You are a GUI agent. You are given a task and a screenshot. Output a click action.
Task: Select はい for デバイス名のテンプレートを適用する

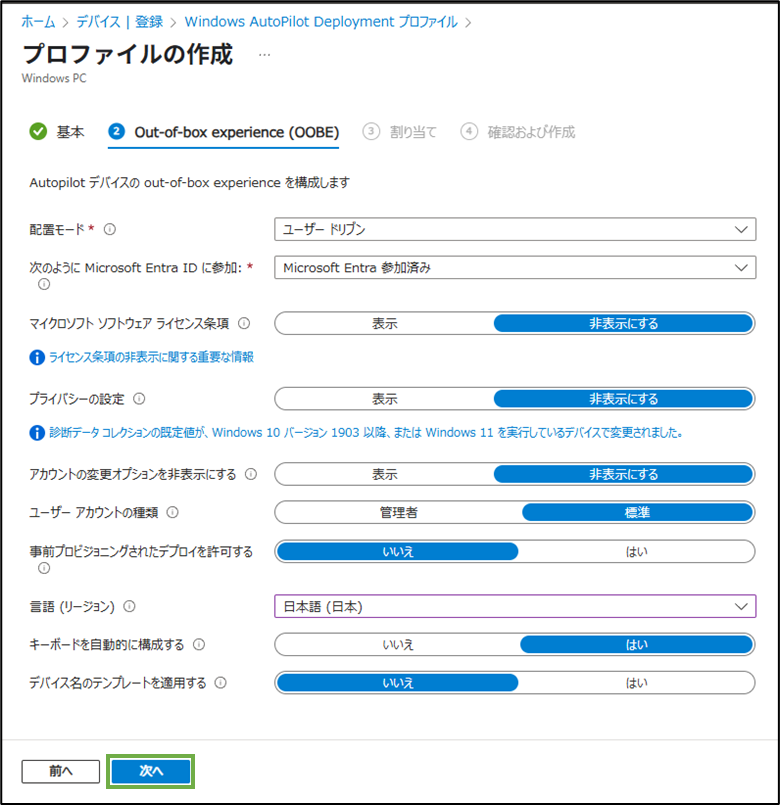(636, 683)
